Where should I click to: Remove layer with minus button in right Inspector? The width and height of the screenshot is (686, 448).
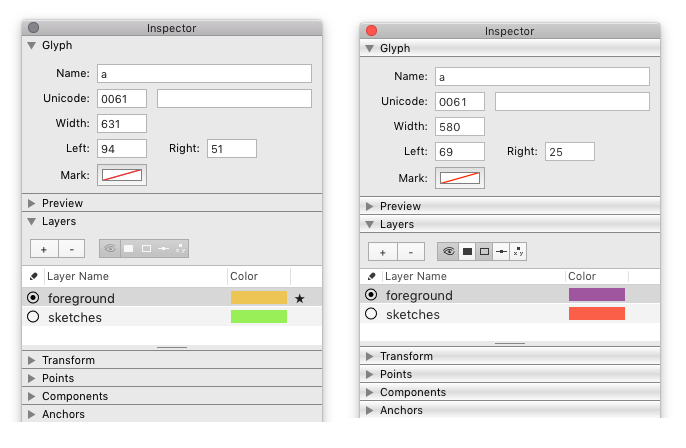click(411, 252)
